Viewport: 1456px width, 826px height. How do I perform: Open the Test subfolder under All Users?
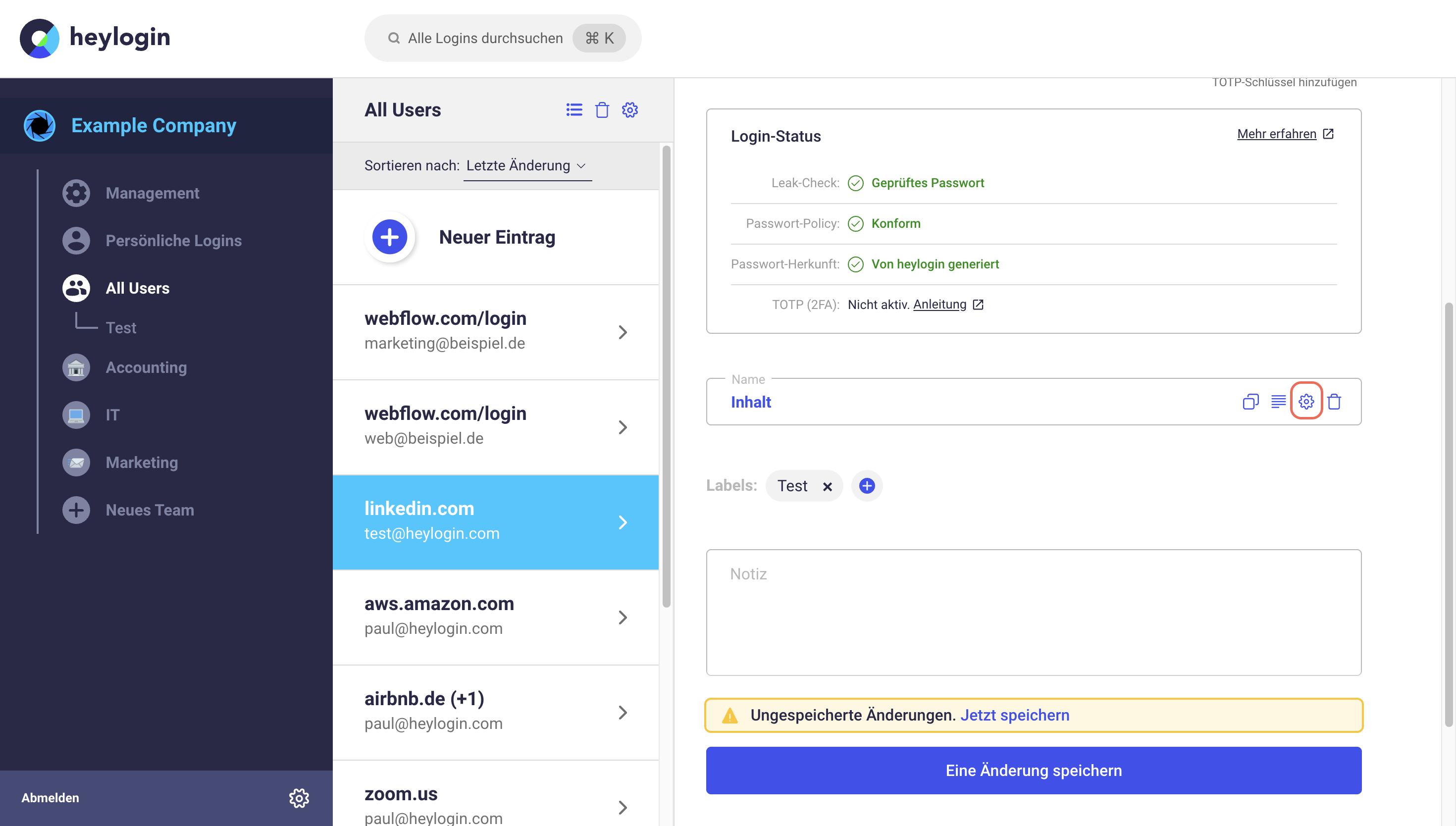pos(121,328)
